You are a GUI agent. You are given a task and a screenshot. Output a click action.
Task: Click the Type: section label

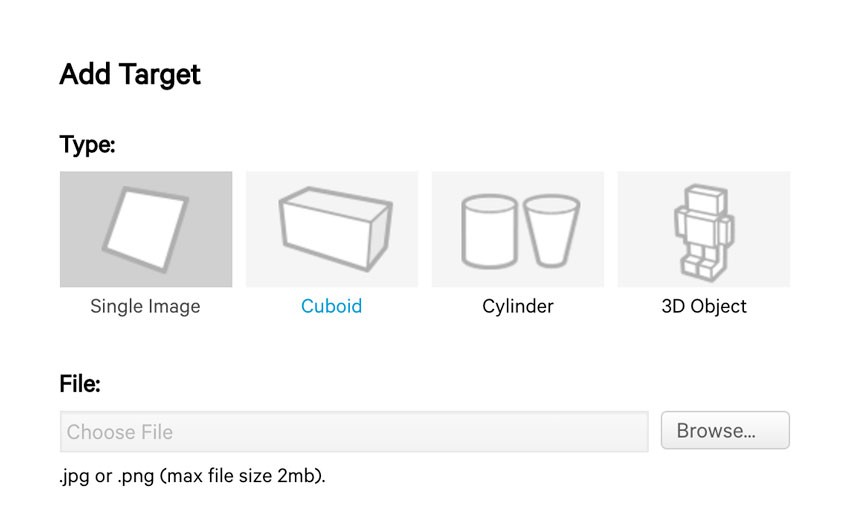pos(87,145)
